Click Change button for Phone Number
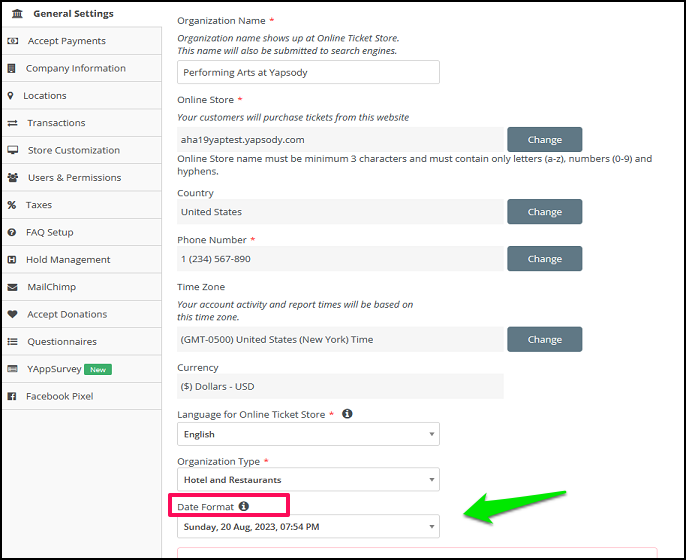Image resolution: width=686 pixels, height=560 pixels. pos(545,259)
